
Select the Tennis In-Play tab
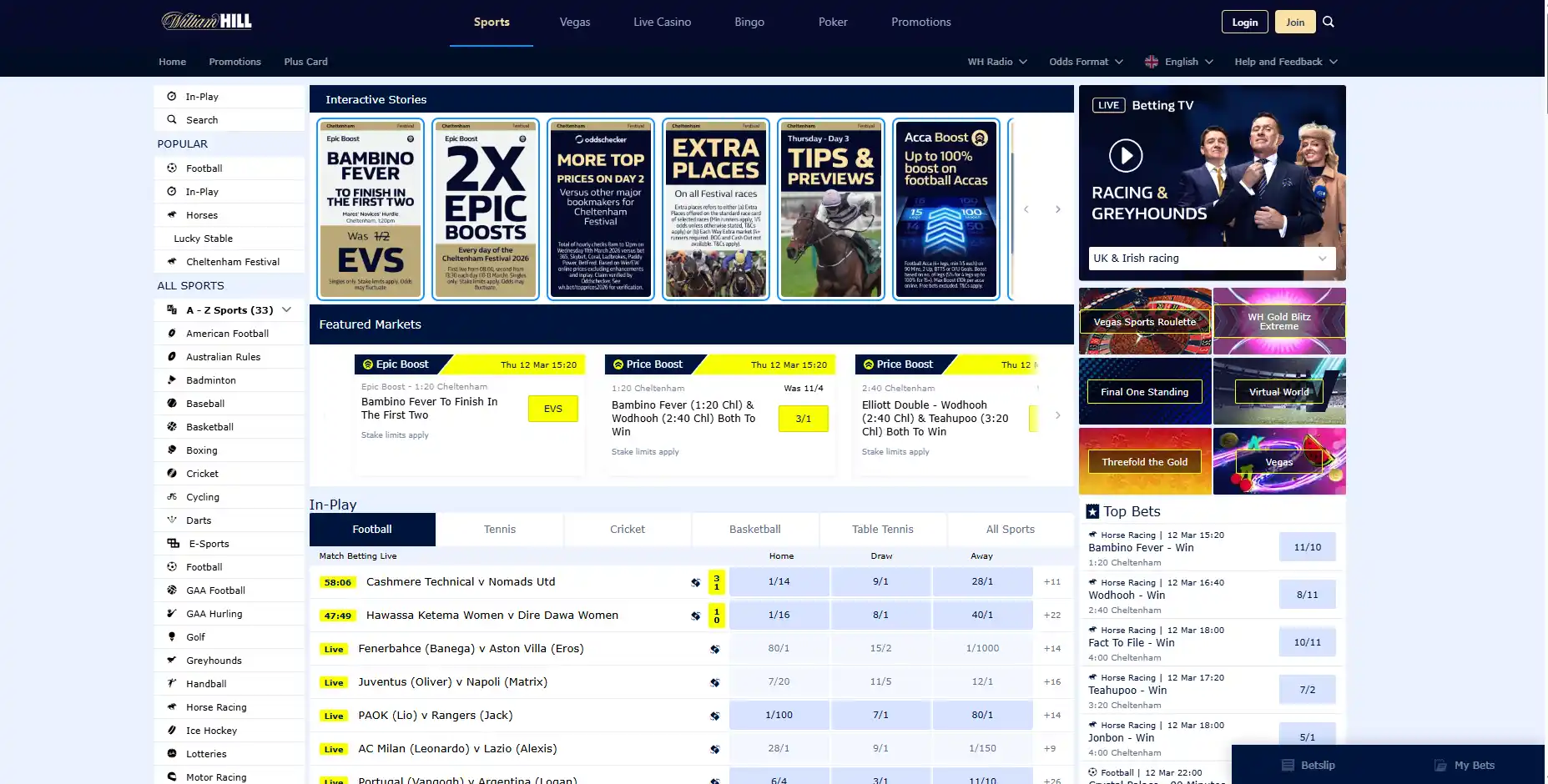click(x=500, y=530)
